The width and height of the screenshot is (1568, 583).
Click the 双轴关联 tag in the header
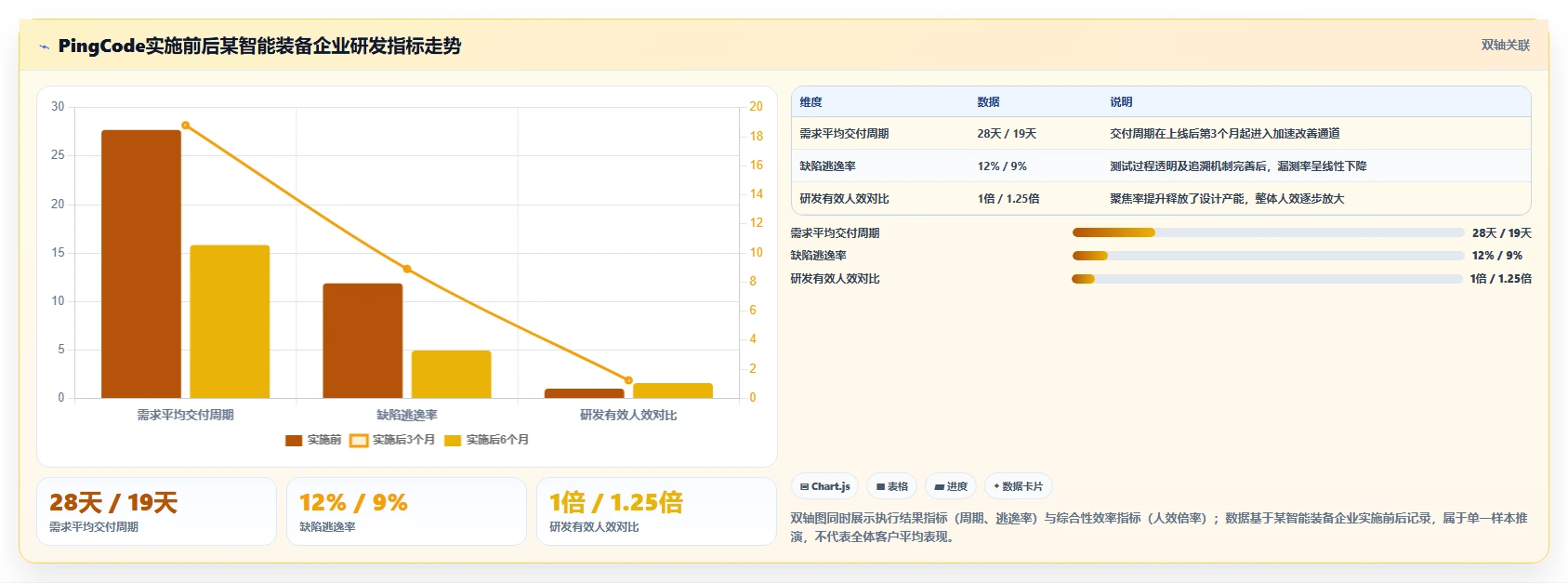click(x=1505, y=45)
